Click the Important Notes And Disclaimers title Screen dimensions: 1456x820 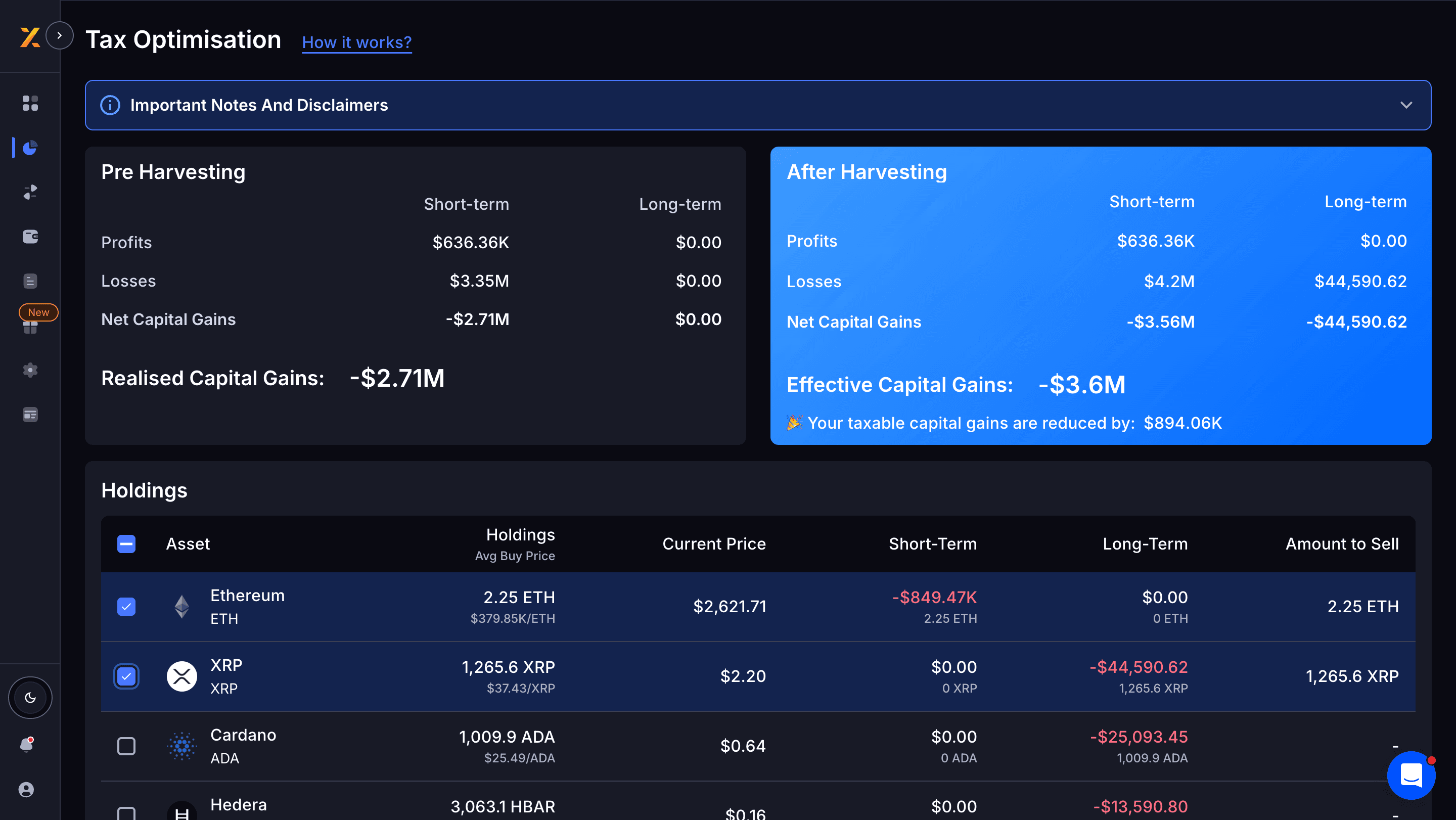(x=259, y=105)
